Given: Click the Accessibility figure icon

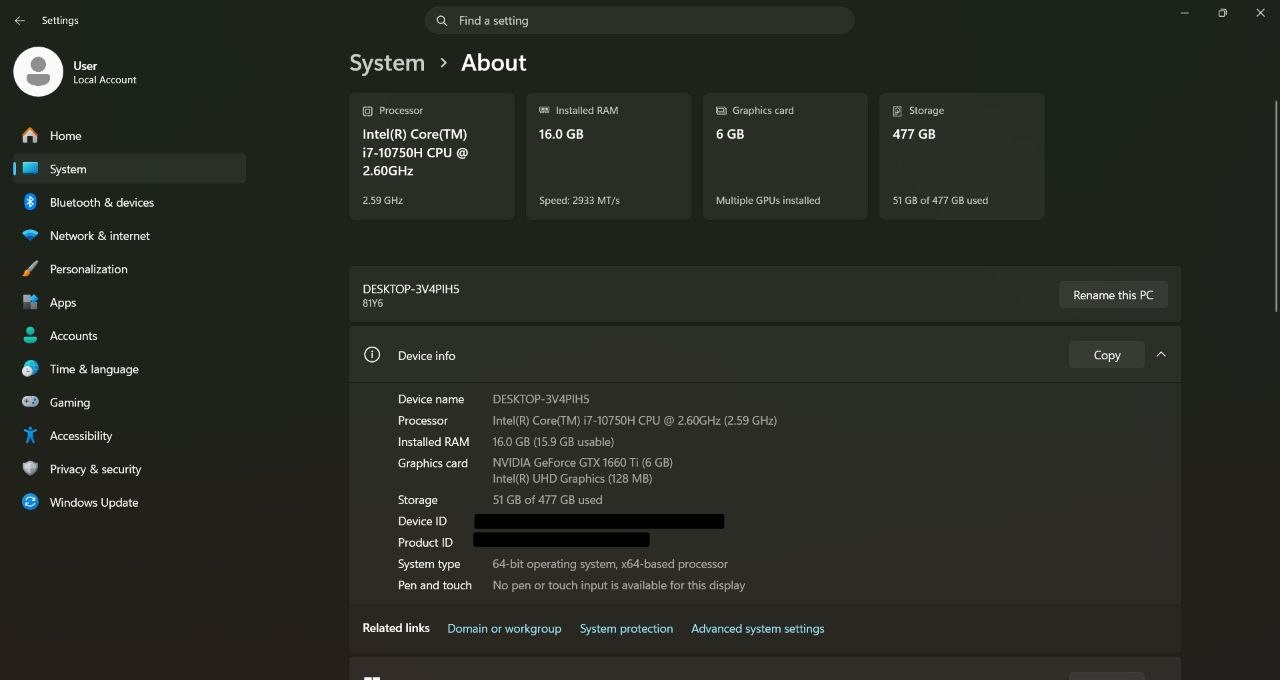Looking at the screenshot, I should click(30, 435).
